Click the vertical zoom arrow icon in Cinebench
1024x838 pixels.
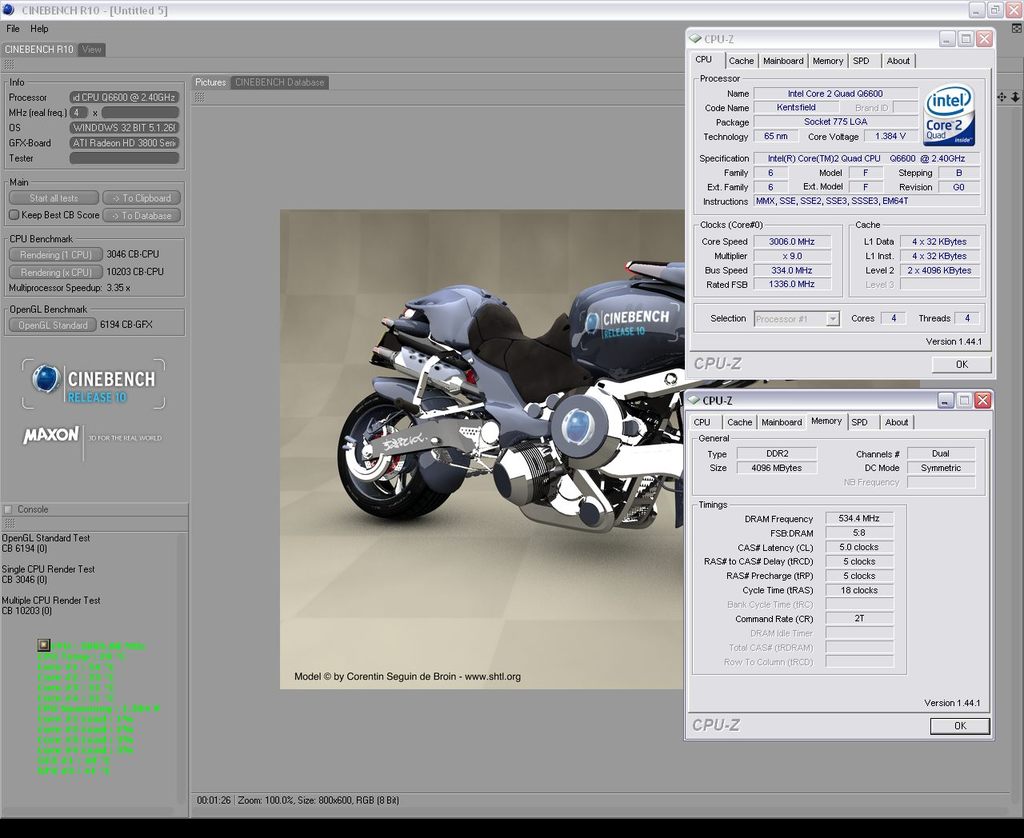1016,97
